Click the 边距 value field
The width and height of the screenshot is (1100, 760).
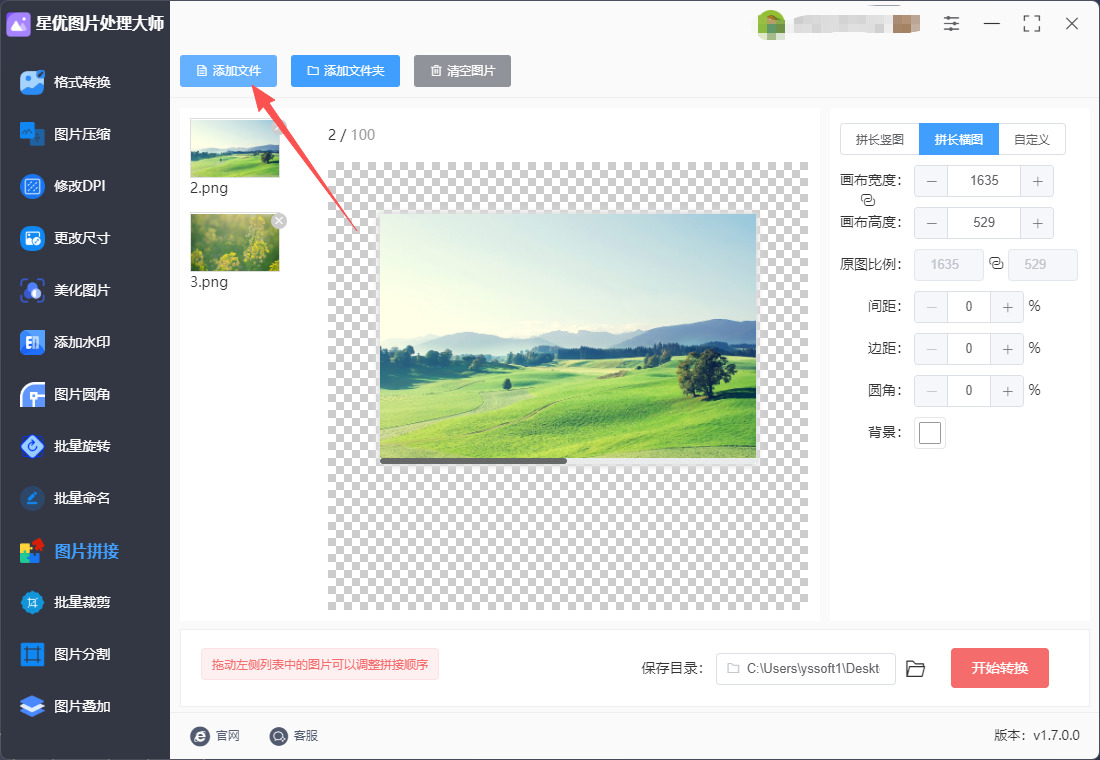click(x=969, y=349)
